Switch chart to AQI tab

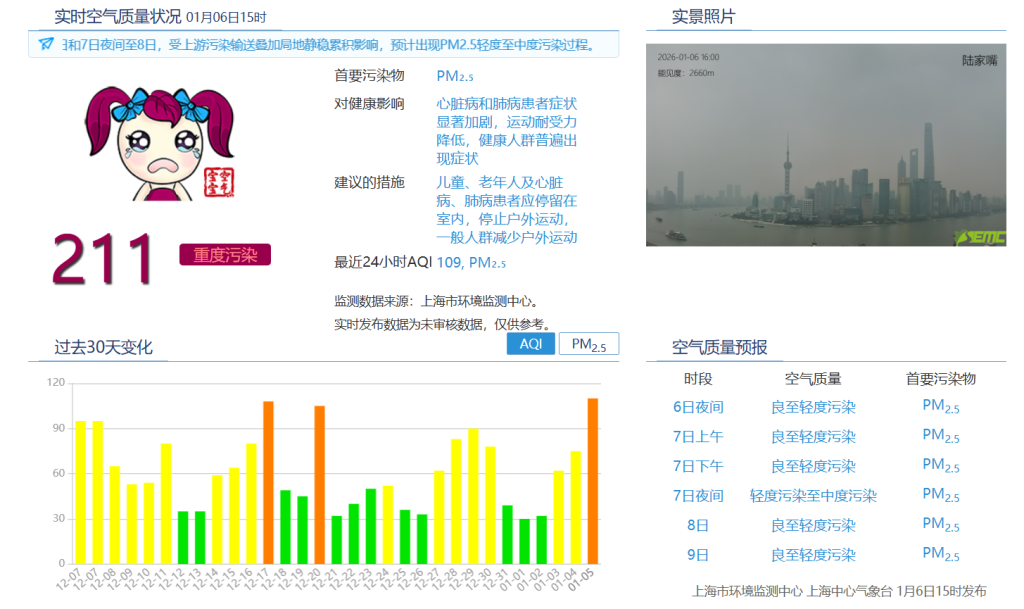pyautogui.click(x=530, y=344)
